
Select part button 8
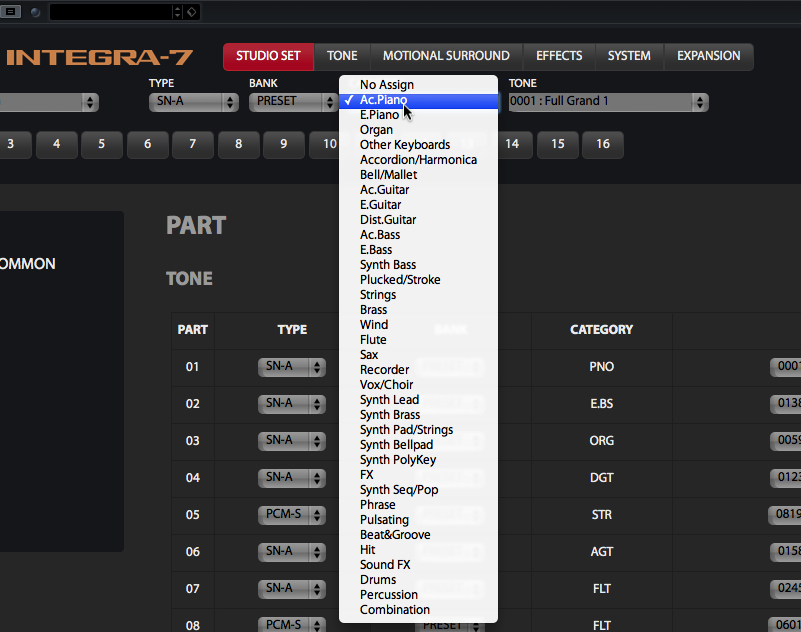(239, 145)
